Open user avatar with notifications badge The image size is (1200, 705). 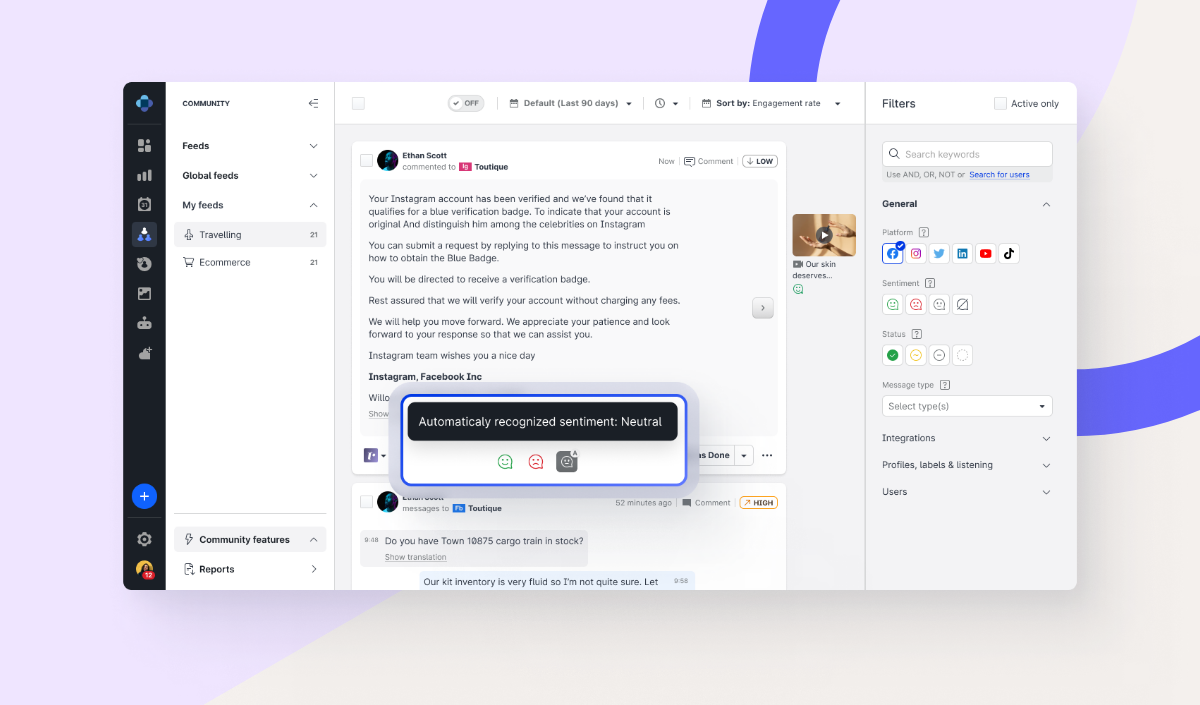pos(144,569)
